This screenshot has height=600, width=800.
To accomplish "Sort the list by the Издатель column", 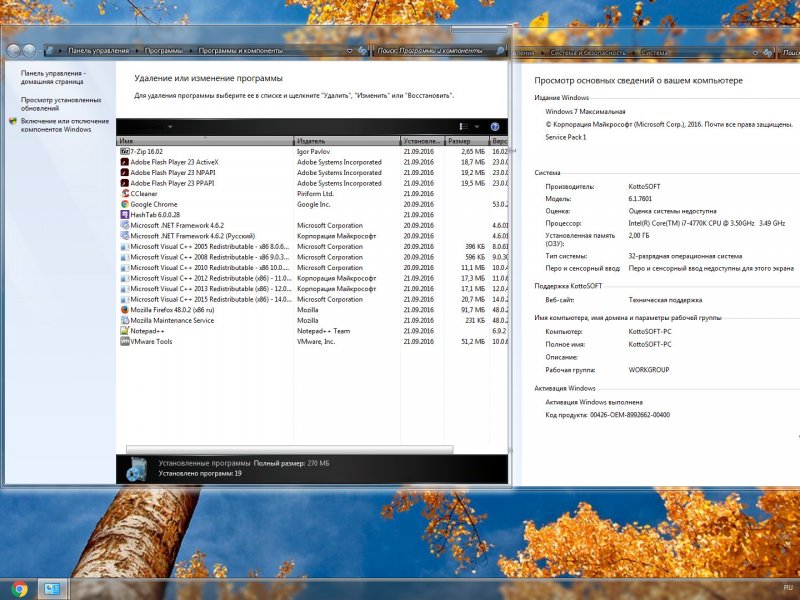I will coord(347,141).
